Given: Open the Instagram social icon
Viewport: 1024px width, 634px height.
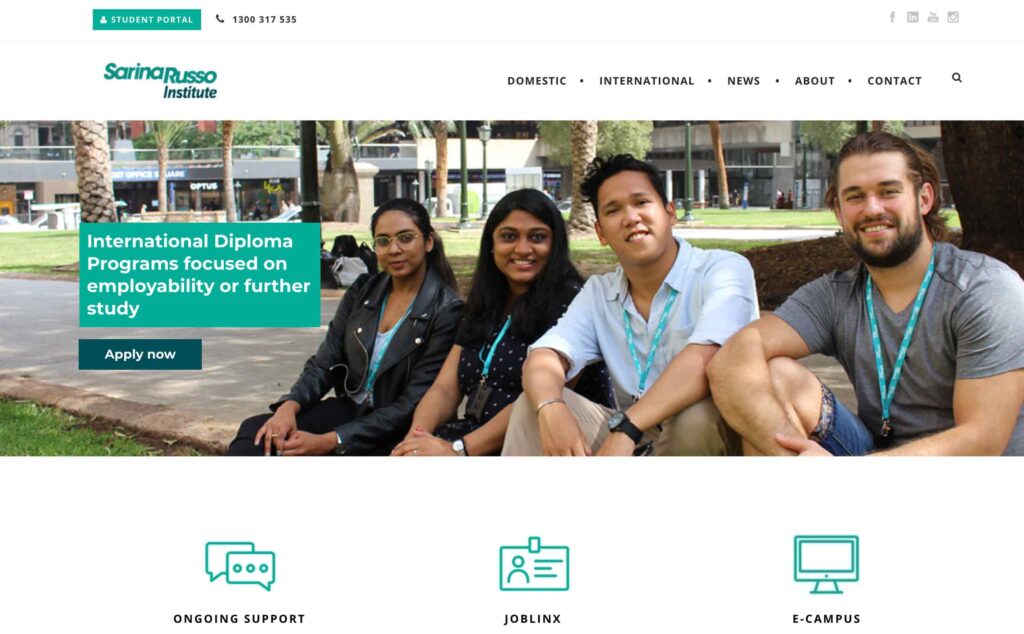Looking at the screenshot, I should (x=953, y=17).
